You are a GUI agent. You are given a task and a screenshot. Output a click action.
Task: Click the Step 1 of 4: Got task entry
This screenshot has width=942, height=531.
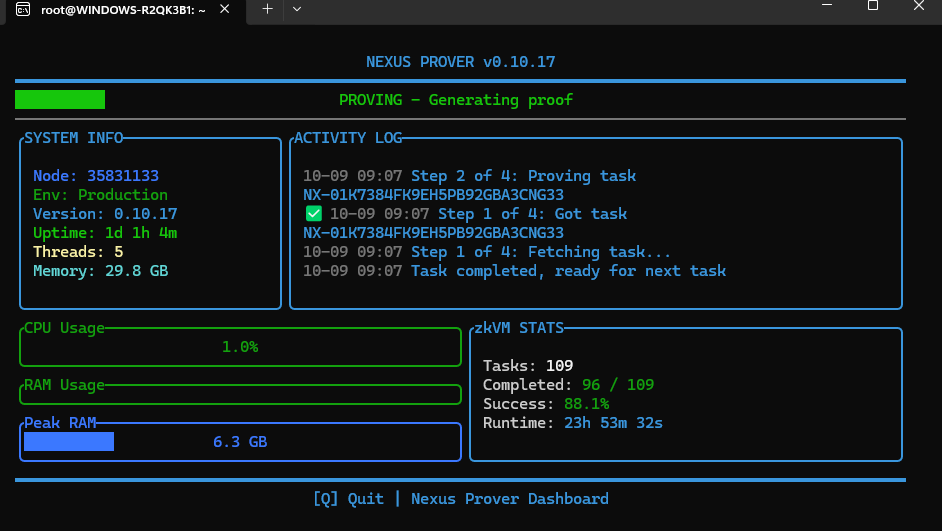(x=478, y=214)
